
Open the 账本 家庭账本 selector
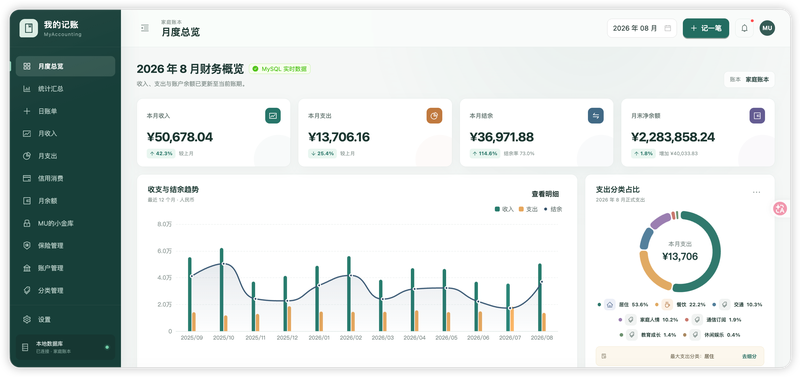[749, 80]
